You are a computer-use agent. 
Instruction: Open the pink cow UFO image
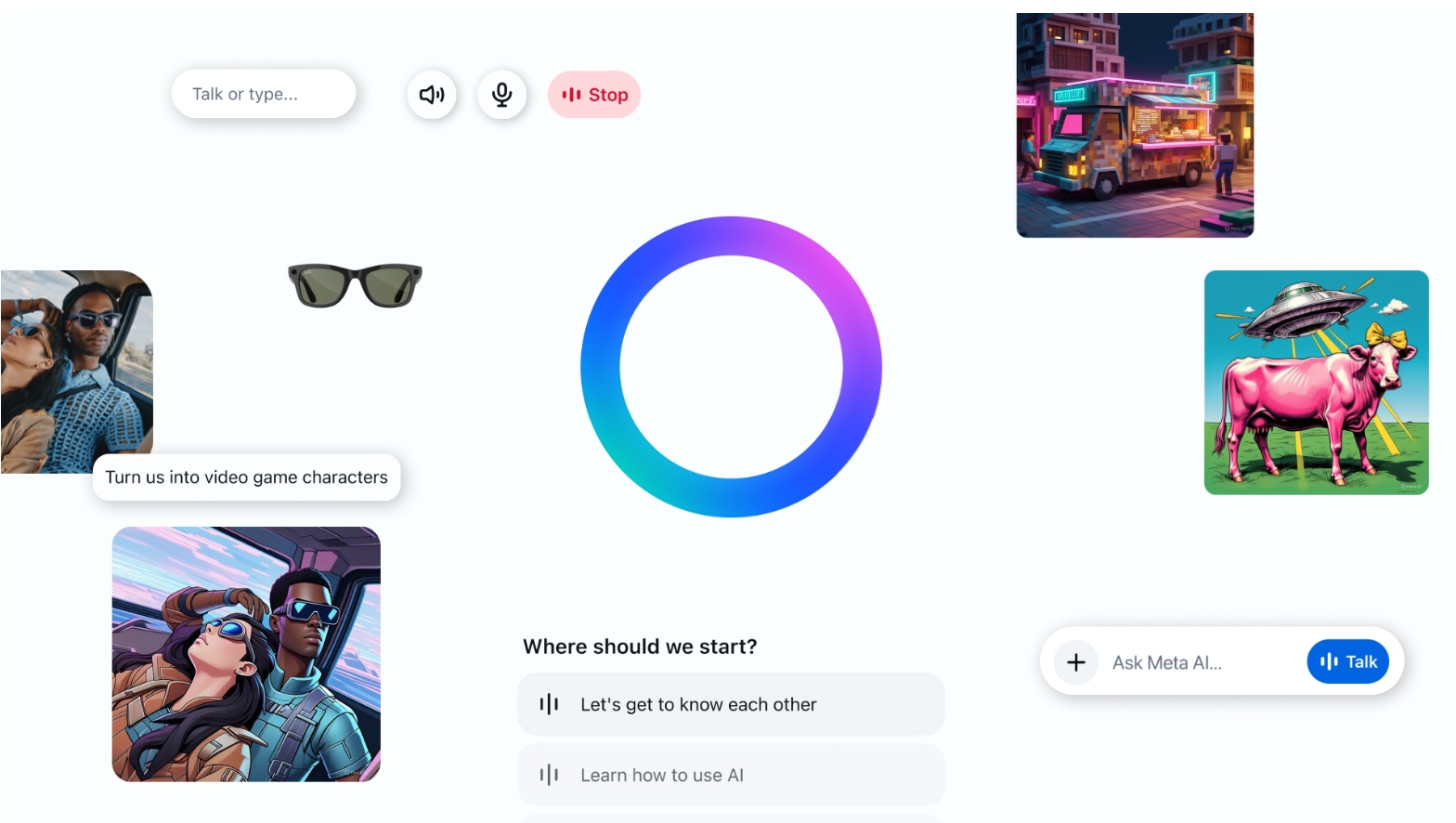1317,383
